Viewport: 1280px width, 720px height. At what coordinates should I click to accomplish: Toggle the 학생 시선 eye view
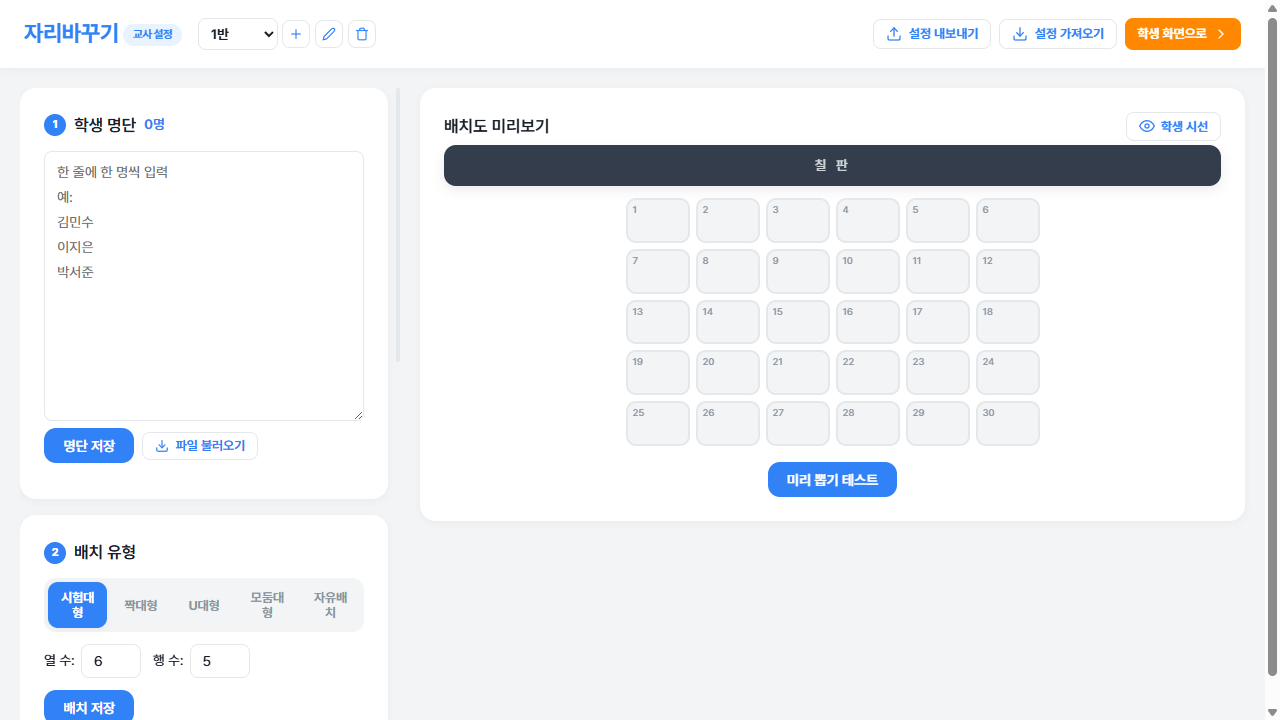pyautogui.click(x=1173, y=126)
